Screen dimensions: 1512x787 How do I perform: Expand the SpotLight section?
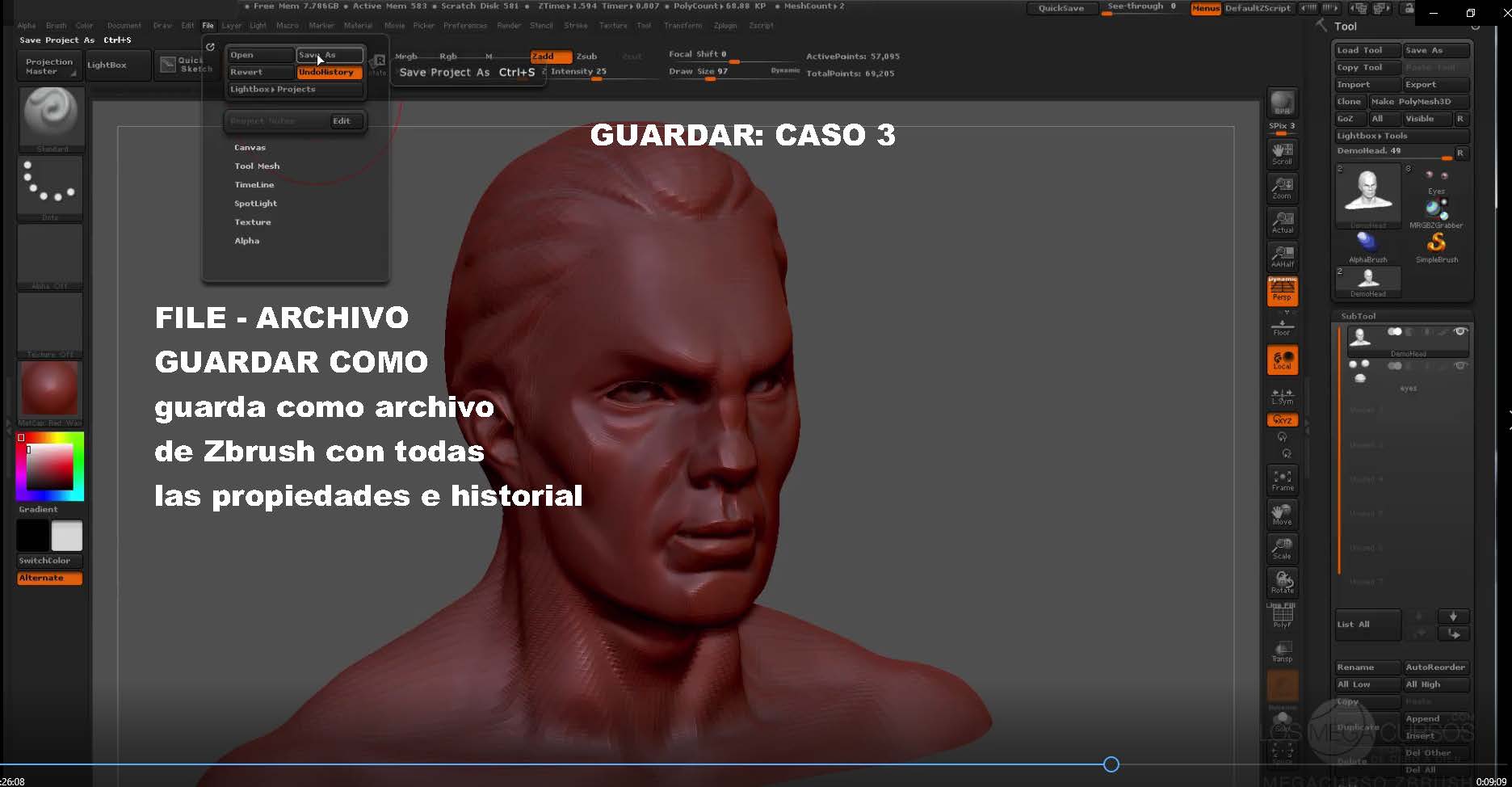[x=255, y=203]
